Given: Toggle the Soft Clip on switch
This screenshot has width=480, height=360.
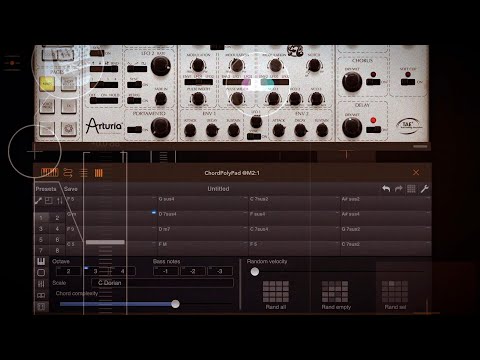Looking at the screenshot, I should coord(408,82).
